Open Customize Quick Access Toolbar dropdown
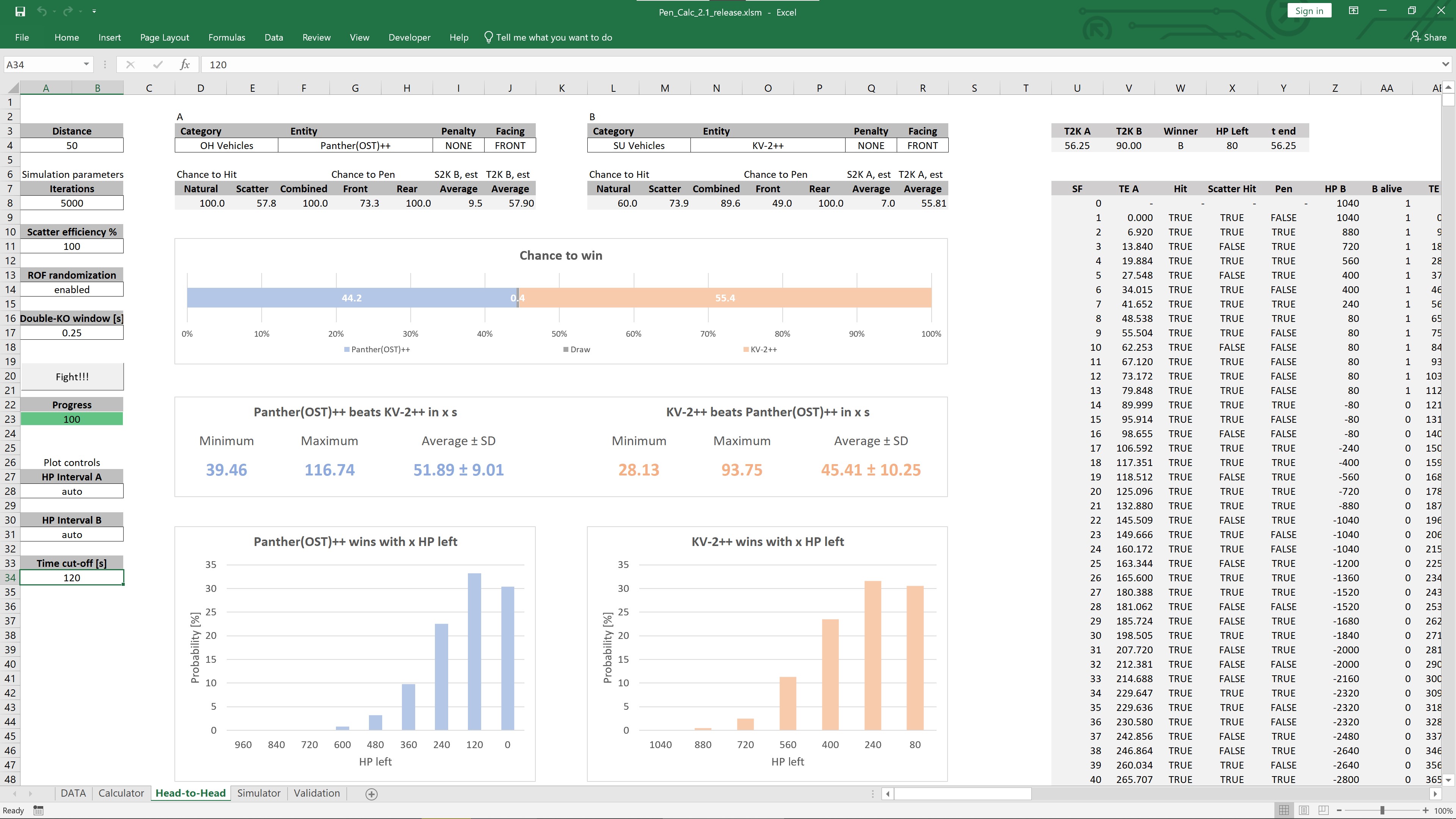Image resolution: width=1456 pixels, height=819 pixels. pyautogui.click(x=94, y=11)
